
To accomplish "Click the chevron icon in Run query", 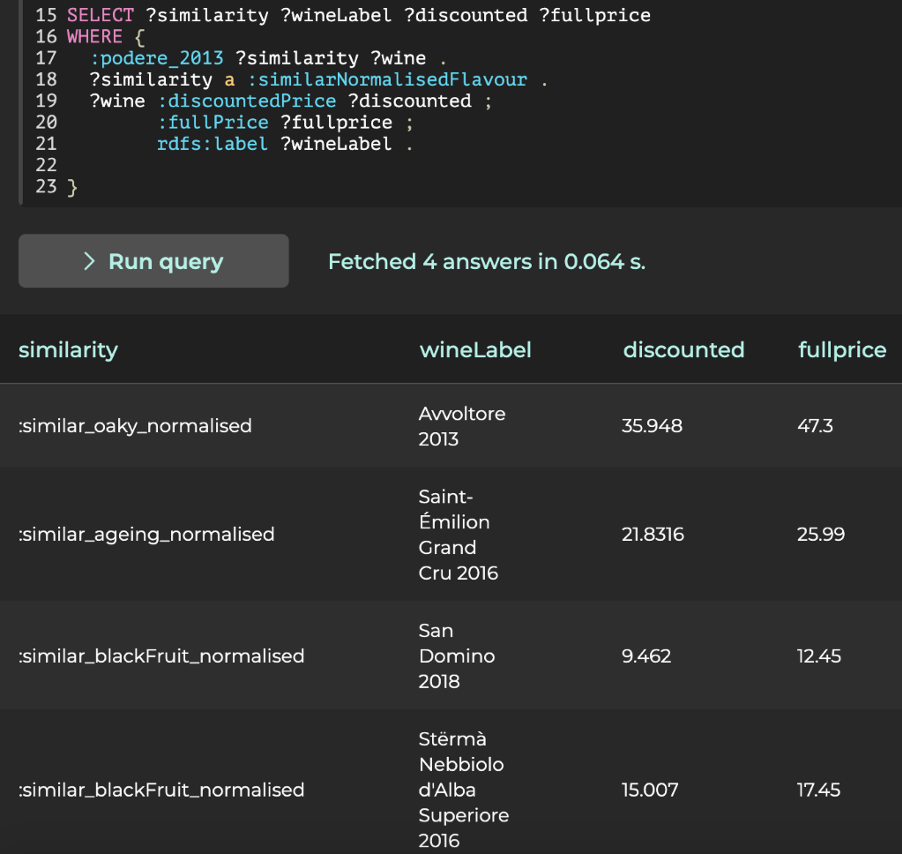I will pyautogui.click(x=89, y=261).
